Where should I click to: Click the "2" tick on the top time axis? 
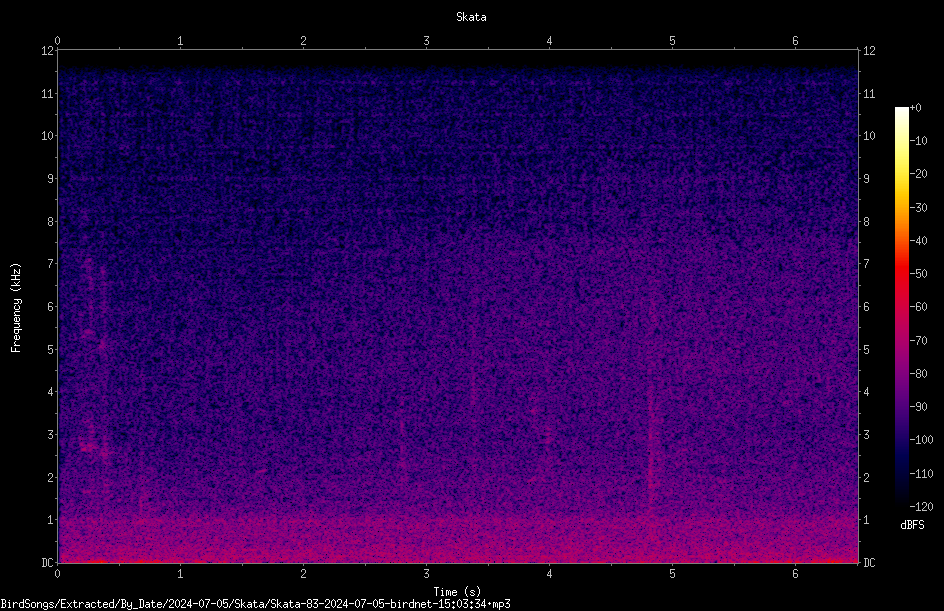pos(303,41)
